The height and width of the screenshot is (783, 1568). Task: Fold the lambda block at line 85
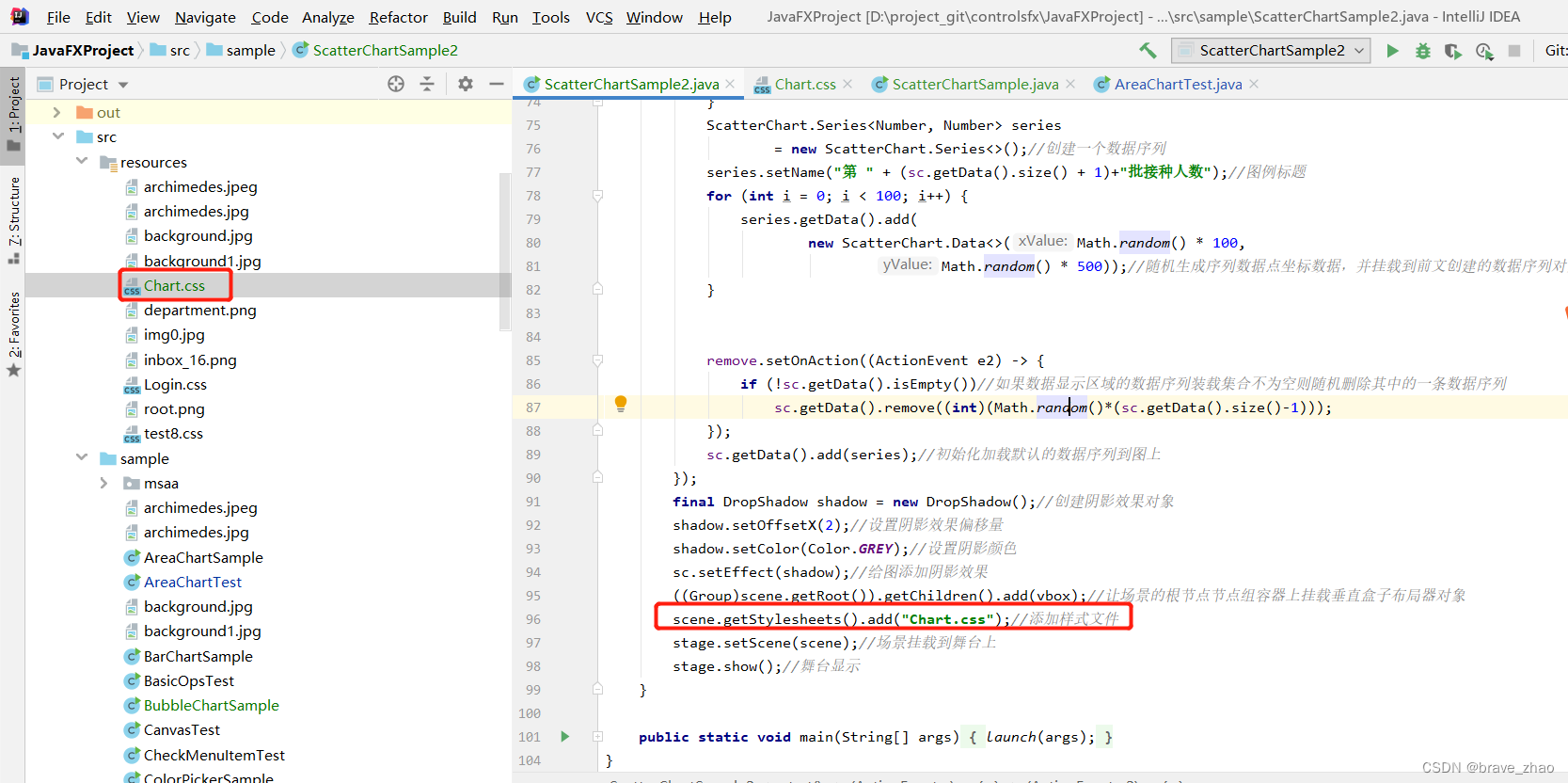pyautogui.click(x=597, y=360)
